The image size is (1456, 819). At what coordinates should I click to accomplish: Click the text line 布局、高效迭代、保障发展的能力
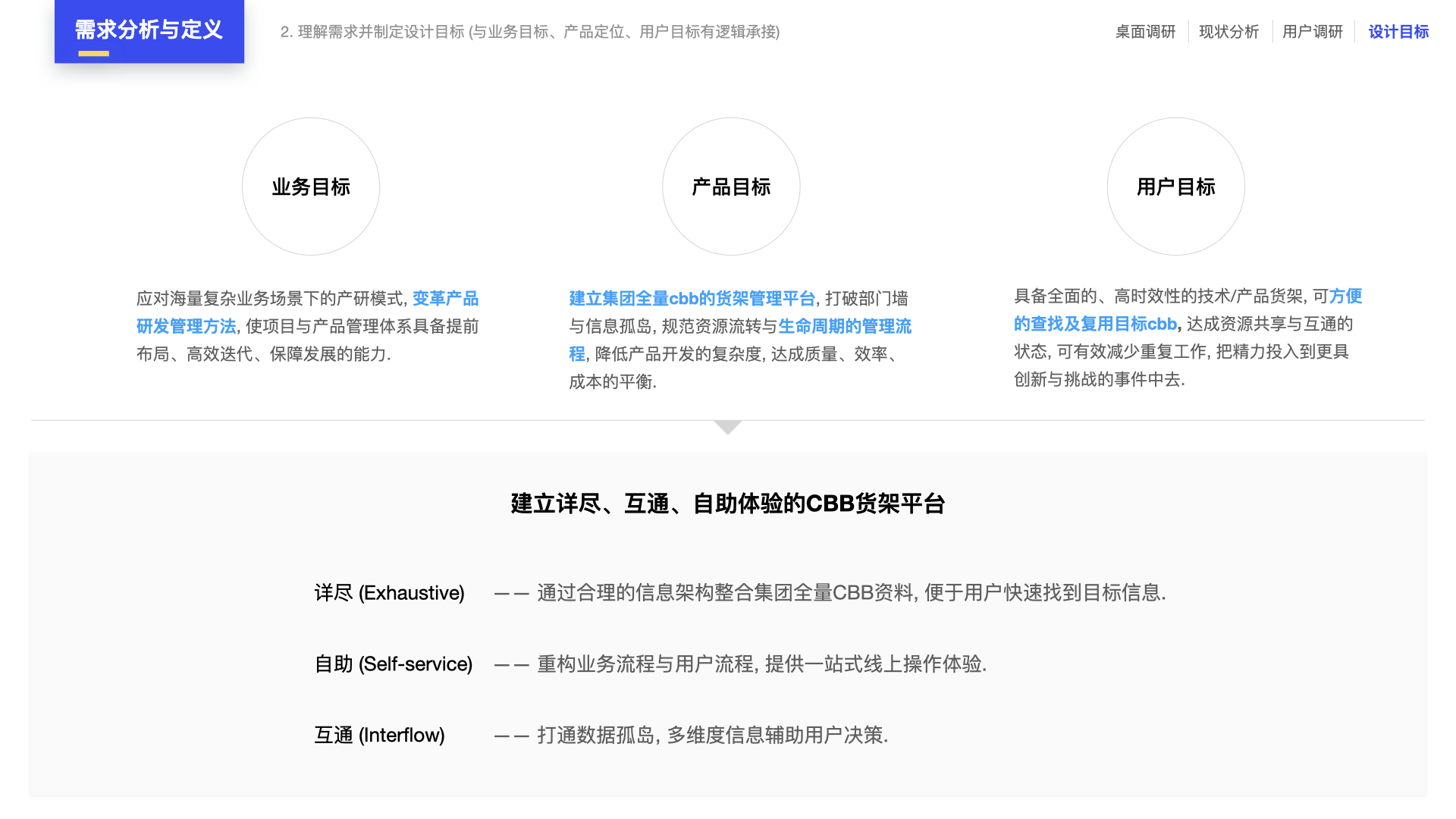tap(264, 355)
